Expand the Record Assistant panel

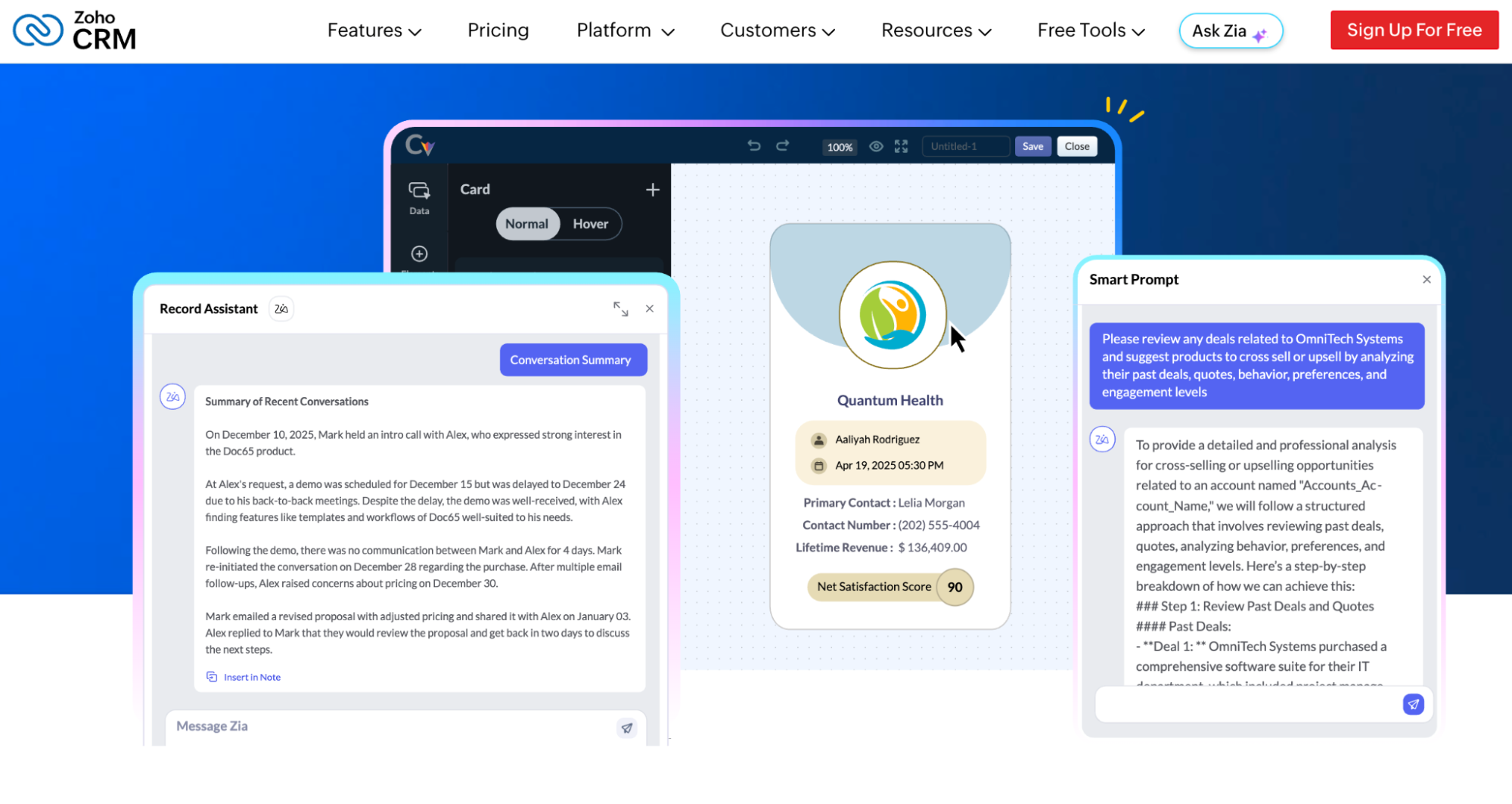pyautogui.click(x=620, y=309)
